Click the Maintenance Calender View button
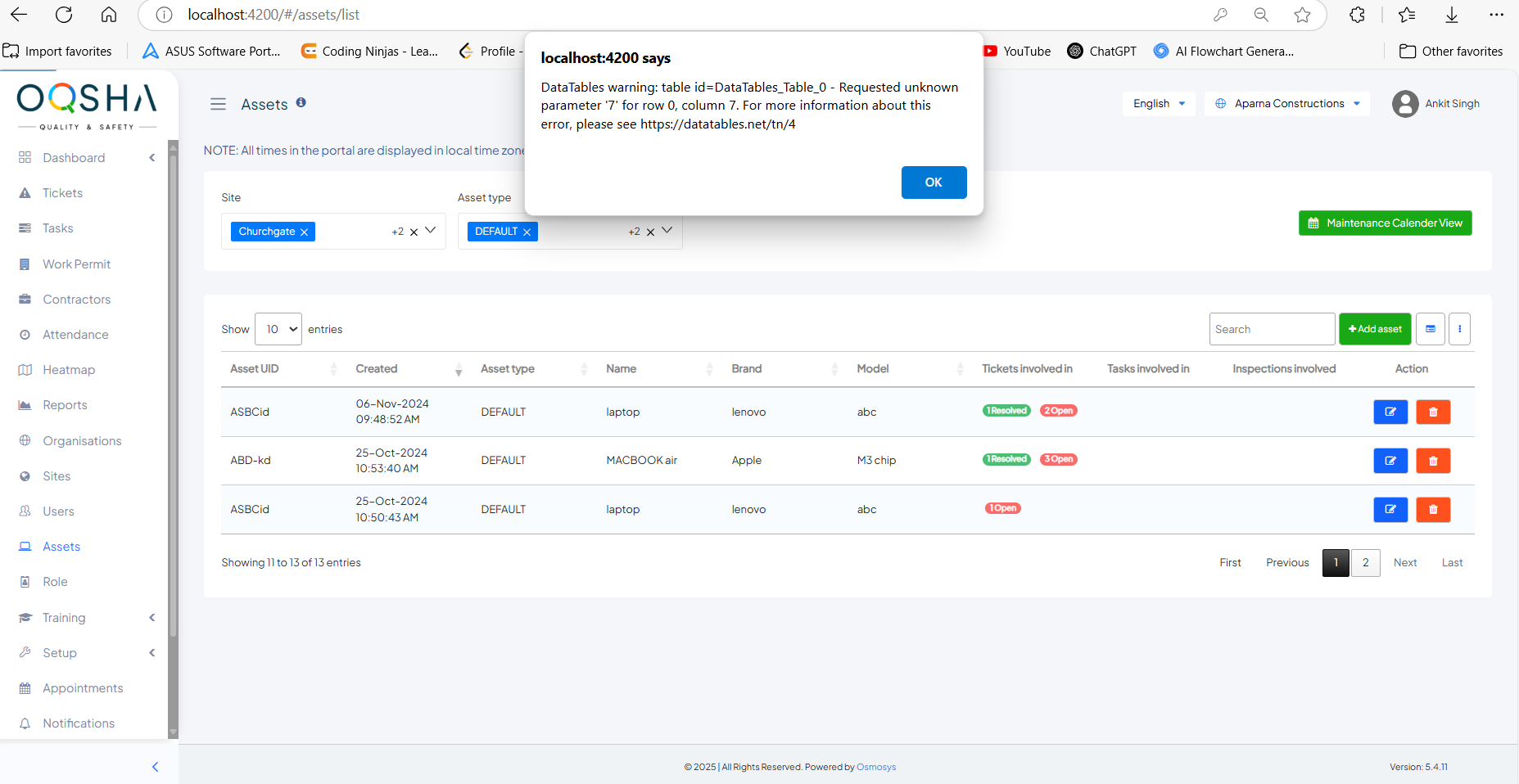 click(x=1385, y=223)
